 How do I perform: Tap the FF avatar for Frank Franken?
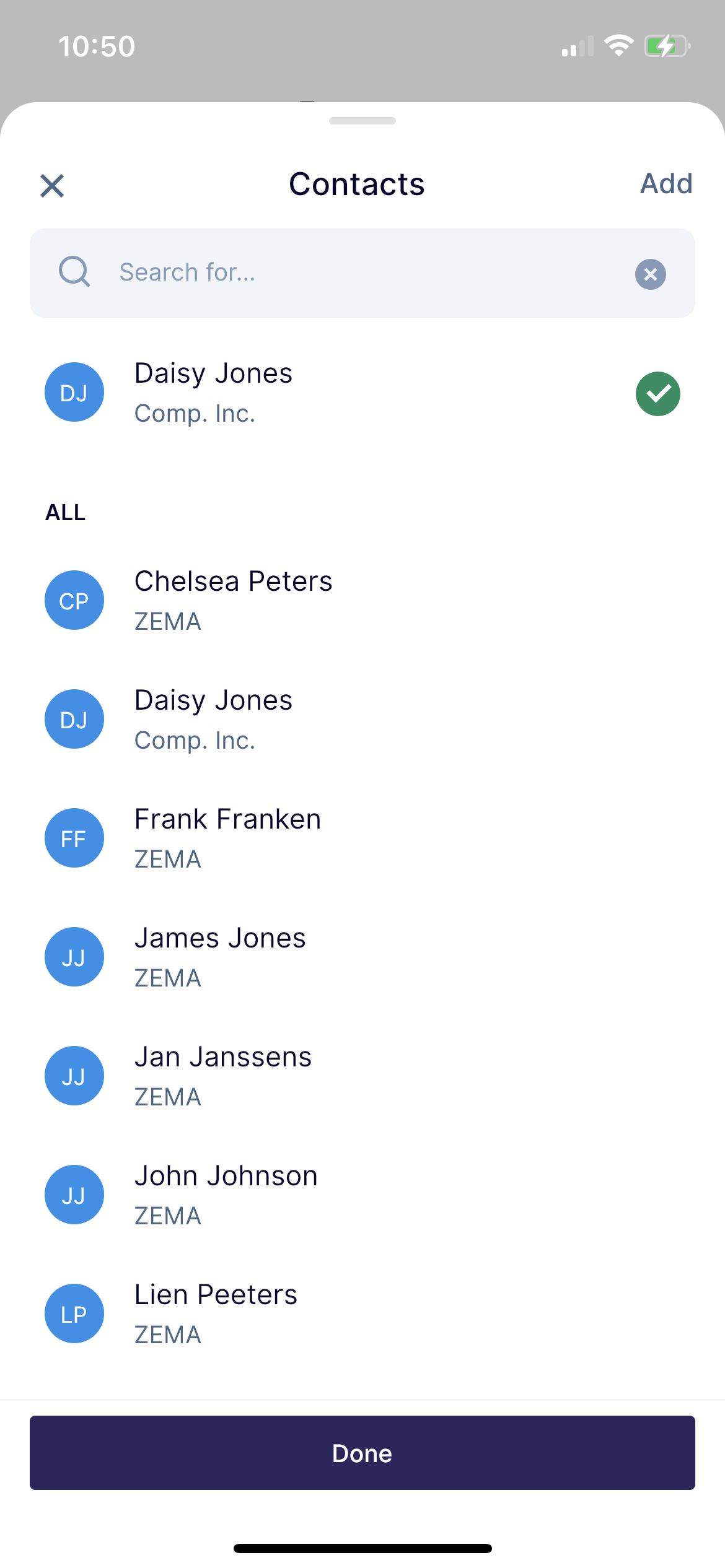[x=74, y=838]
